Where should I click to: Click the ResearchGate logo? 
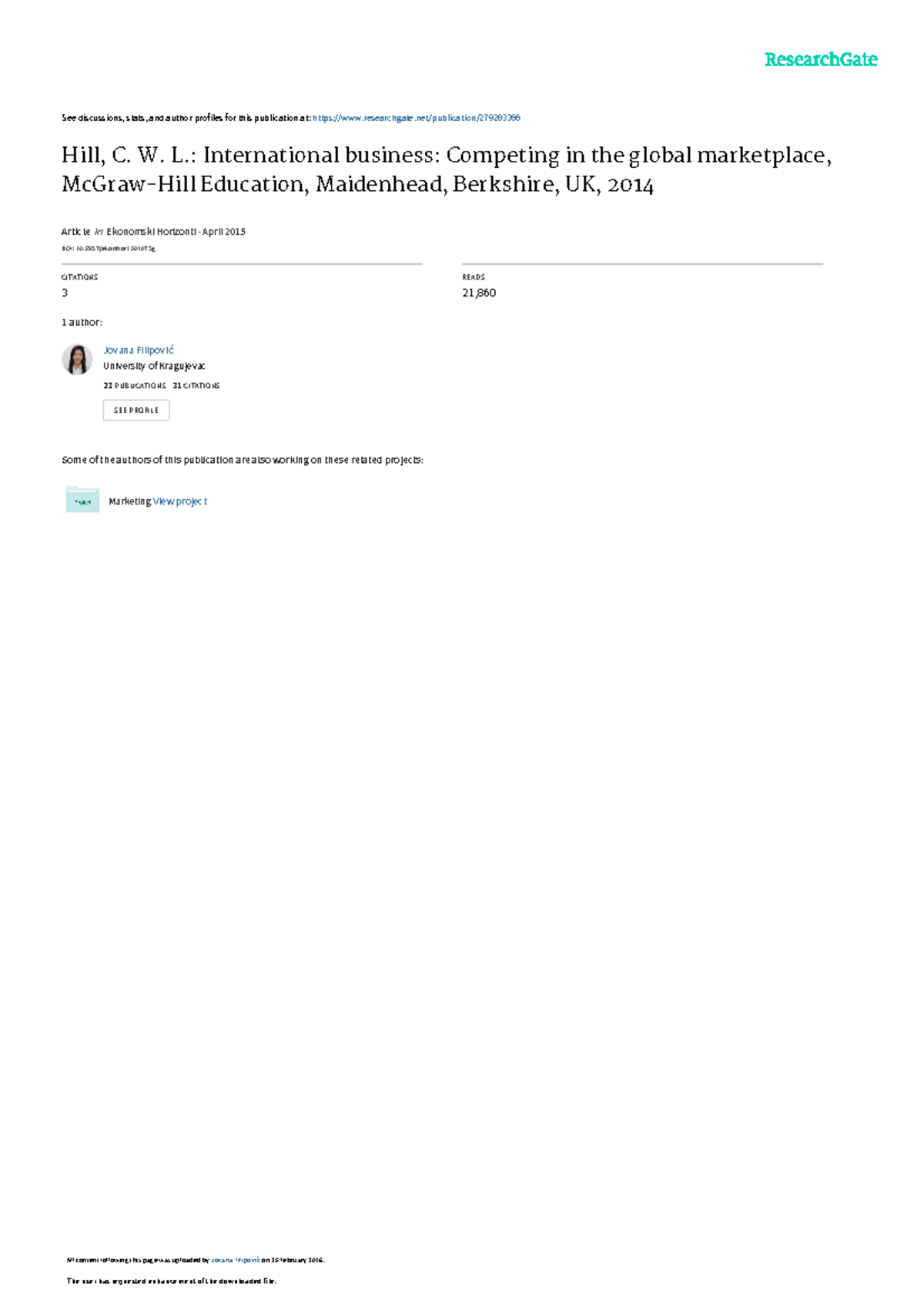pyautogui.click(x=821, y=59)
